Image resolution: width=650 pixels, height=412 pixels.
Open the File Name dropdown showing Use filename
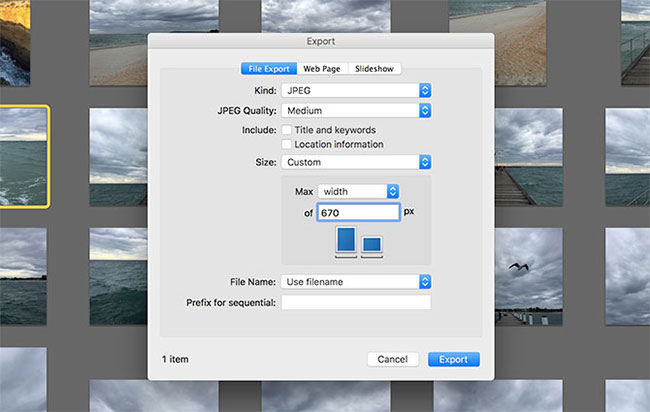(356, 282)
